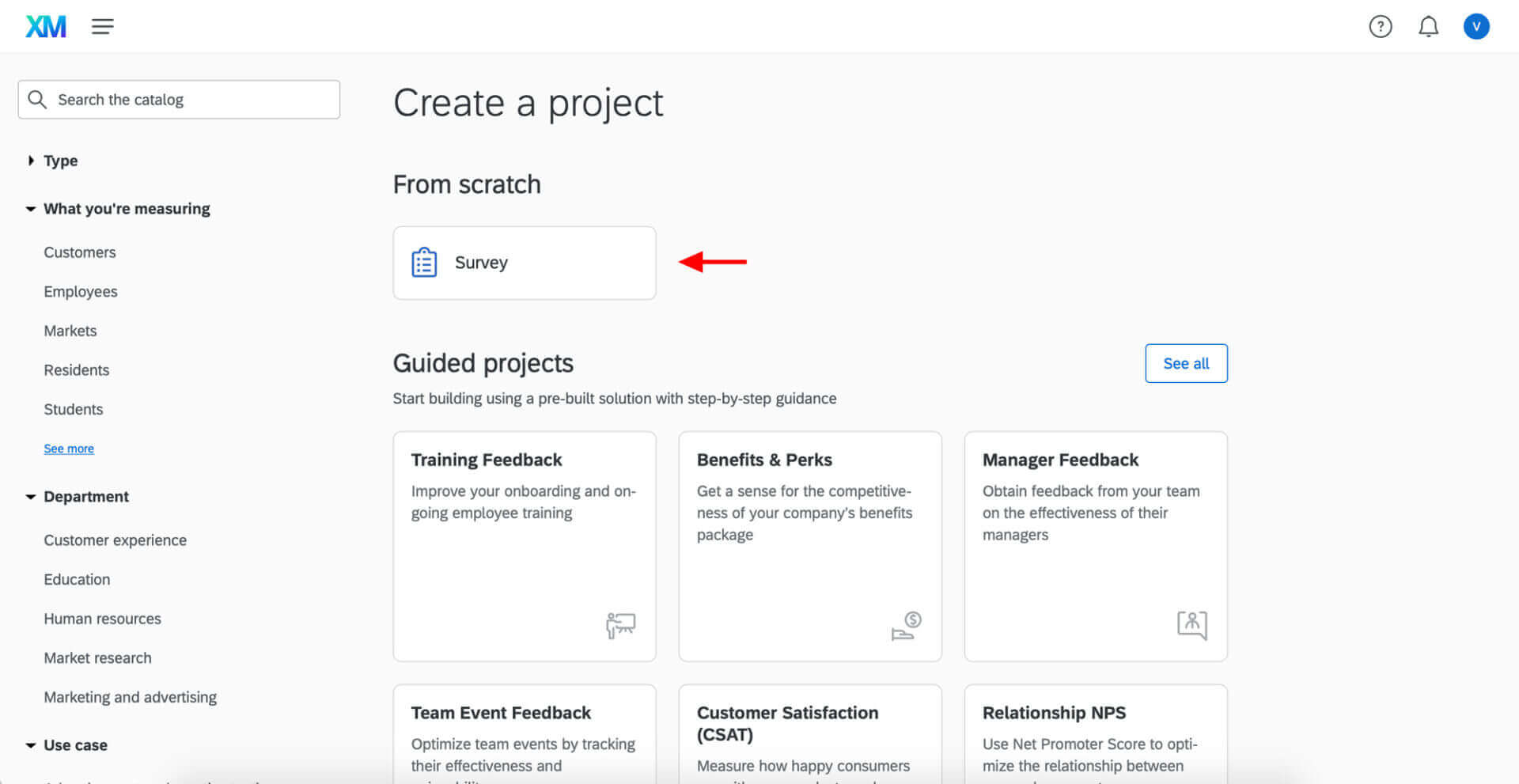Collapse the What you're measuring section
This screenshot has height=784, width=1519.
click(119, 209)
